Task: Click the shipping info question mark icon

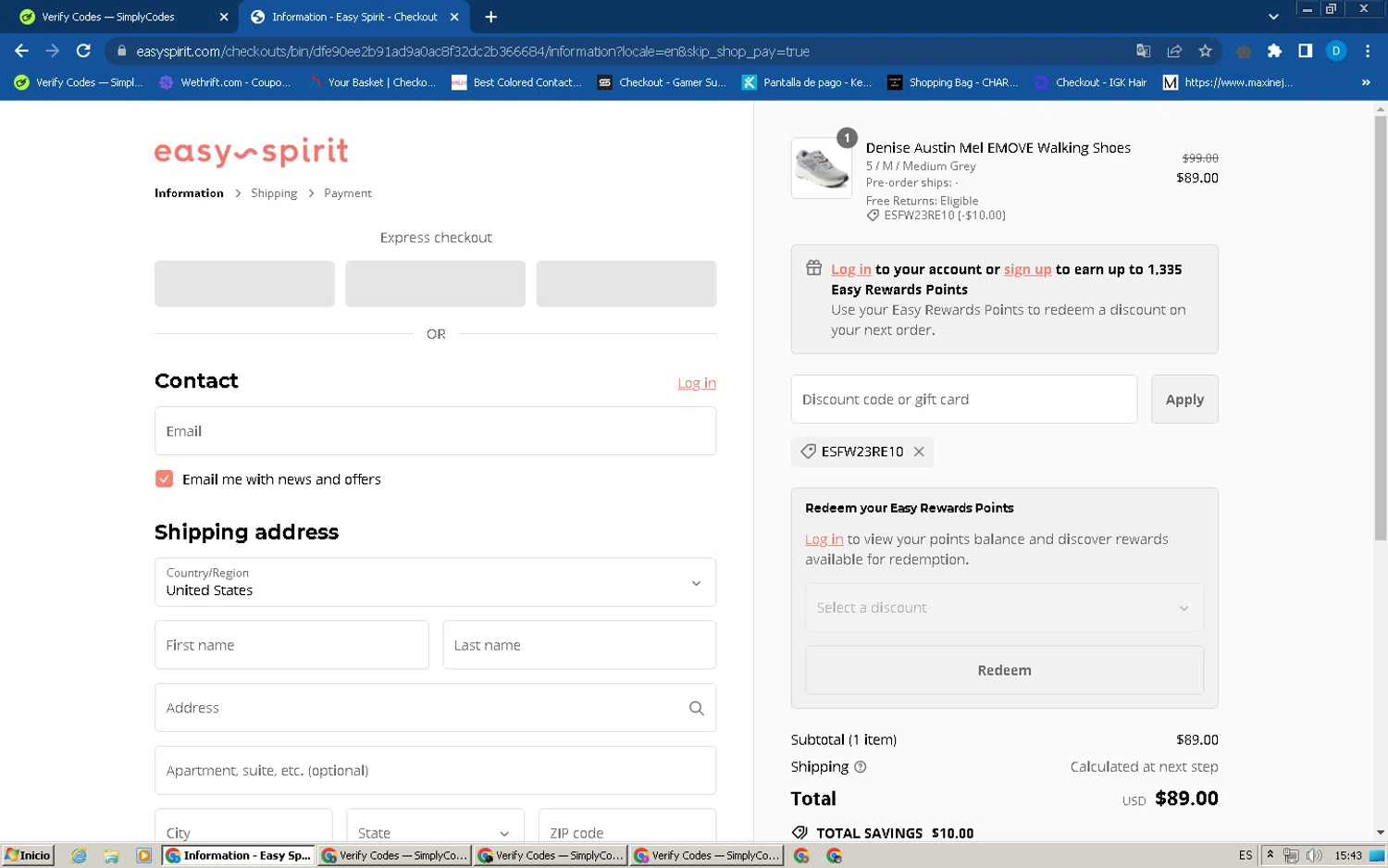Action: point(860,767)
